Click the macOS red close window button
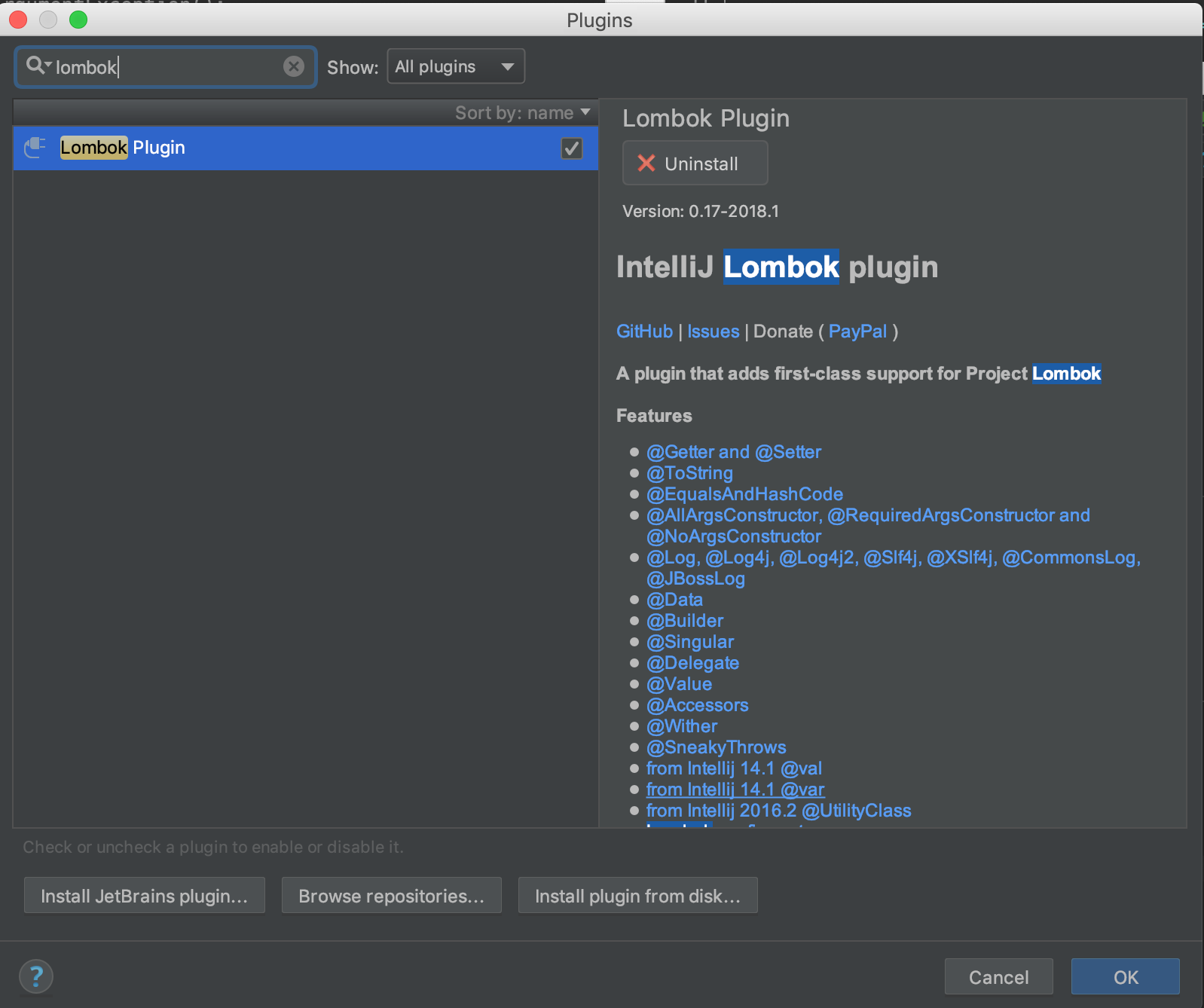The height and width of the screenshot is (1008, 1204). (x=18, y=20)
